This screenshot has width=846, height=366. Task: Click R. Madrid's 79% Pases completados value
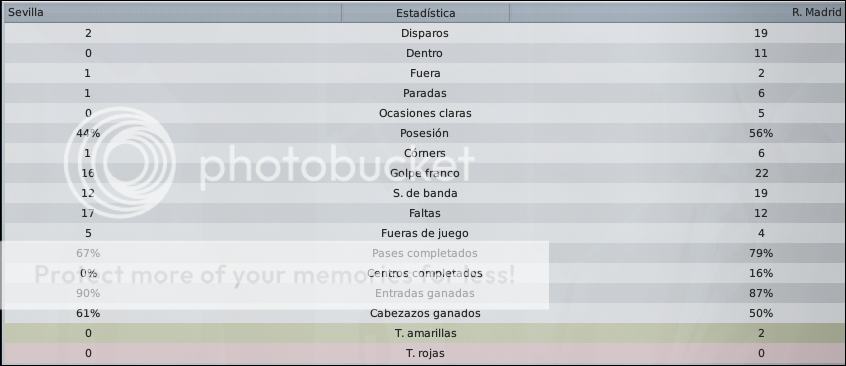tap(761, 253)
